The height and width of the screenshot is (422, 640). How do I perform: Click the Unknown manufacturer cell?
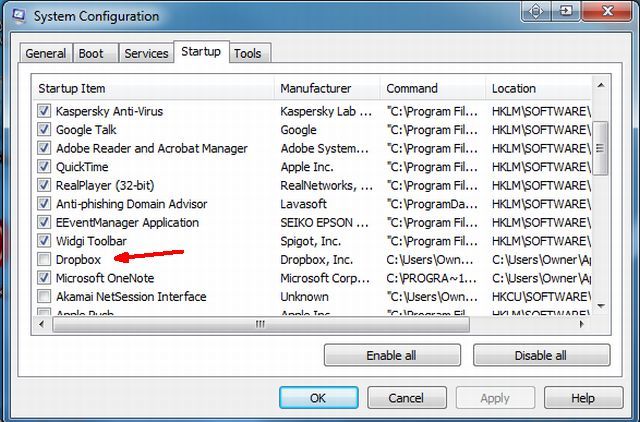304,297
